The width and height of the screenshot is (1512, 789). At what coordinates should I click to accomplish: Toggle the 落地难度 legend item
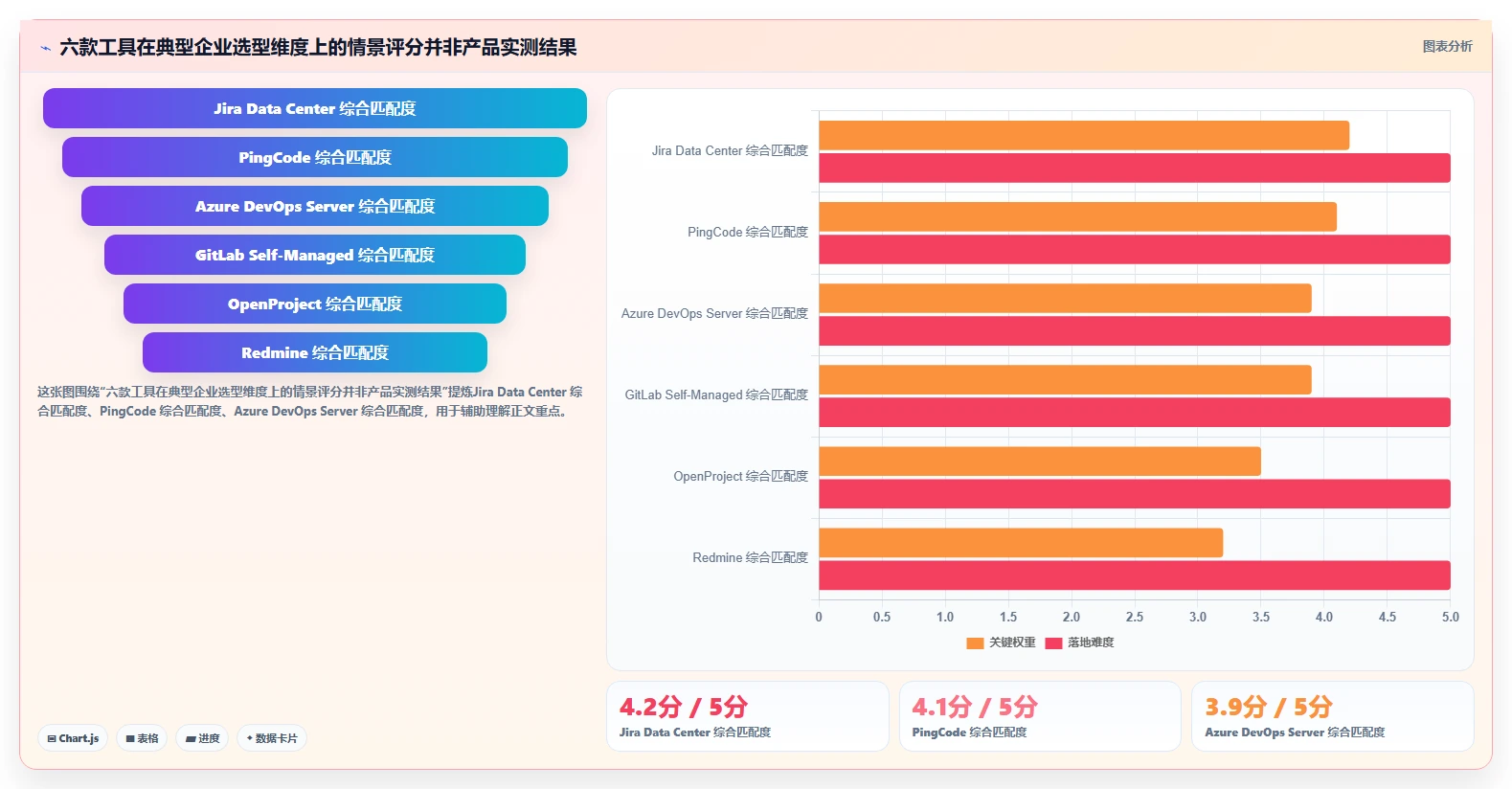coord(1079,642)
